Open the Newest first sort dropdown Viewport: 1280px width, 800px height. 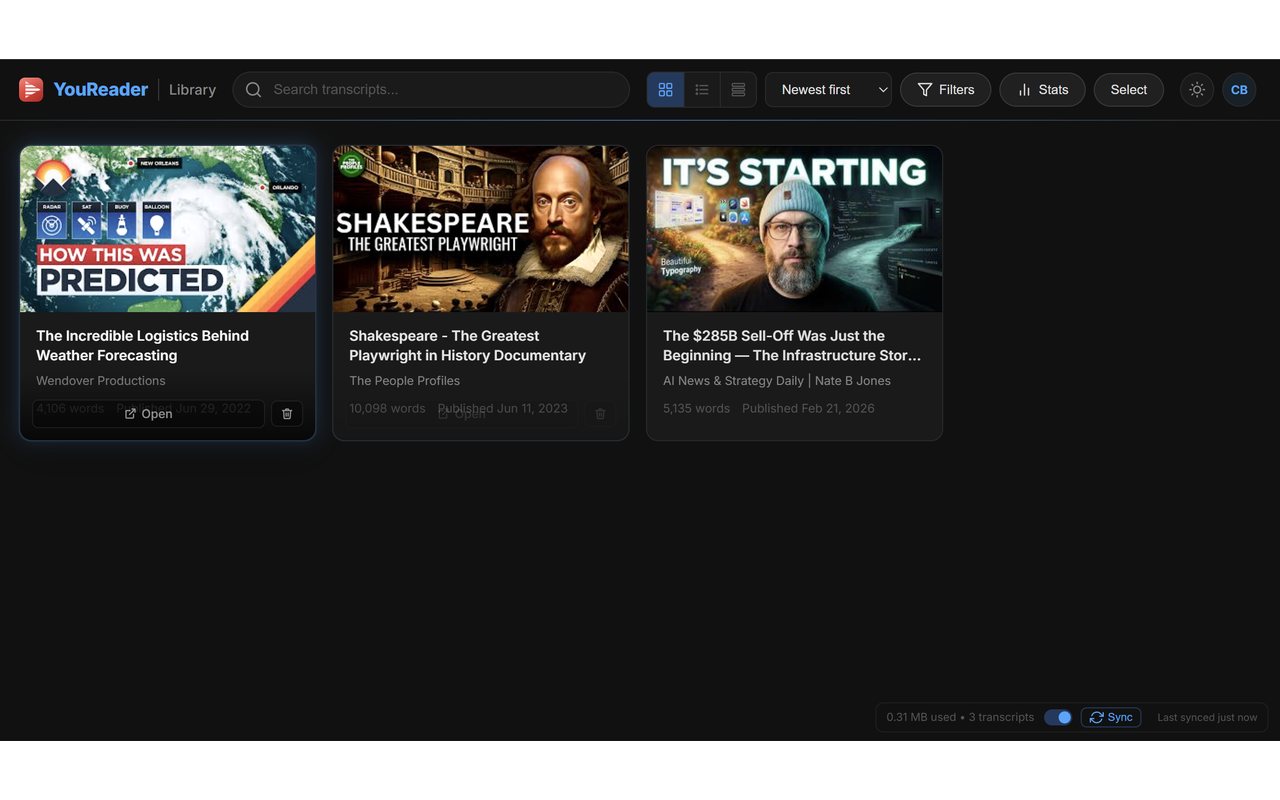click(x=828, y=90)
